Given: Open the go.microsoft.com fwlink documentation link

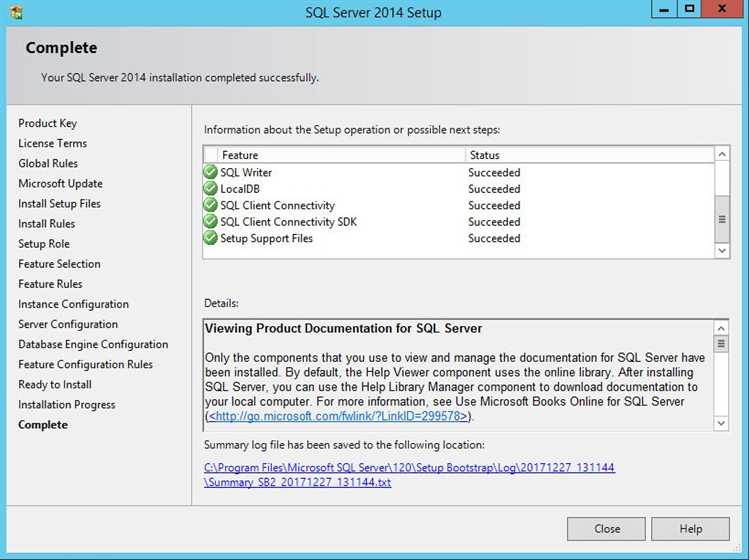Looking at the screenshot, I should [x=338, y=416].
